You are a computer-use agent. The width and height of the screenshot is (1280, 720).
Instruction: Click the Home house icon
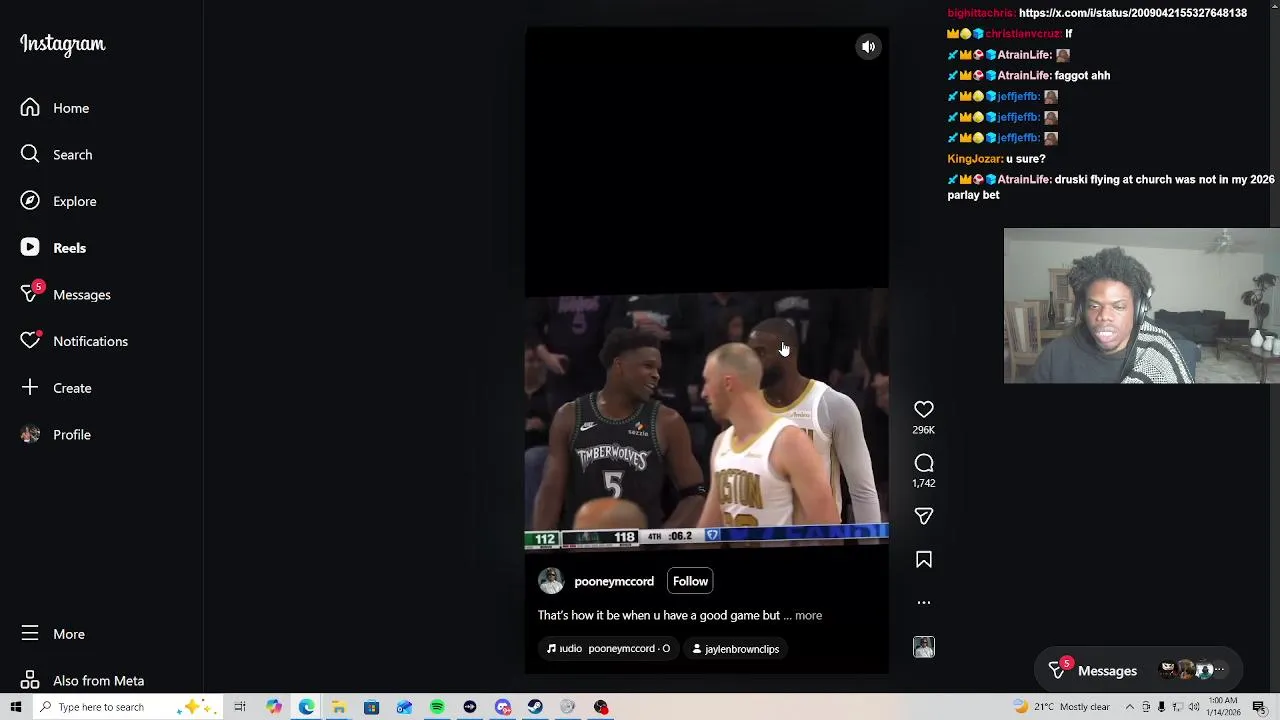30,108
